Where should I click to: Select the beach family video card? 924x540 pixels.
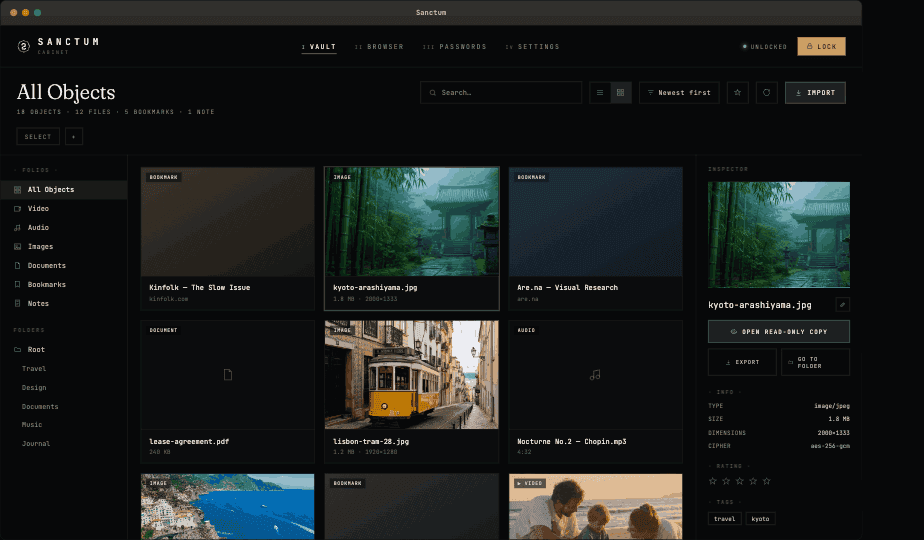tap(595, 506)
